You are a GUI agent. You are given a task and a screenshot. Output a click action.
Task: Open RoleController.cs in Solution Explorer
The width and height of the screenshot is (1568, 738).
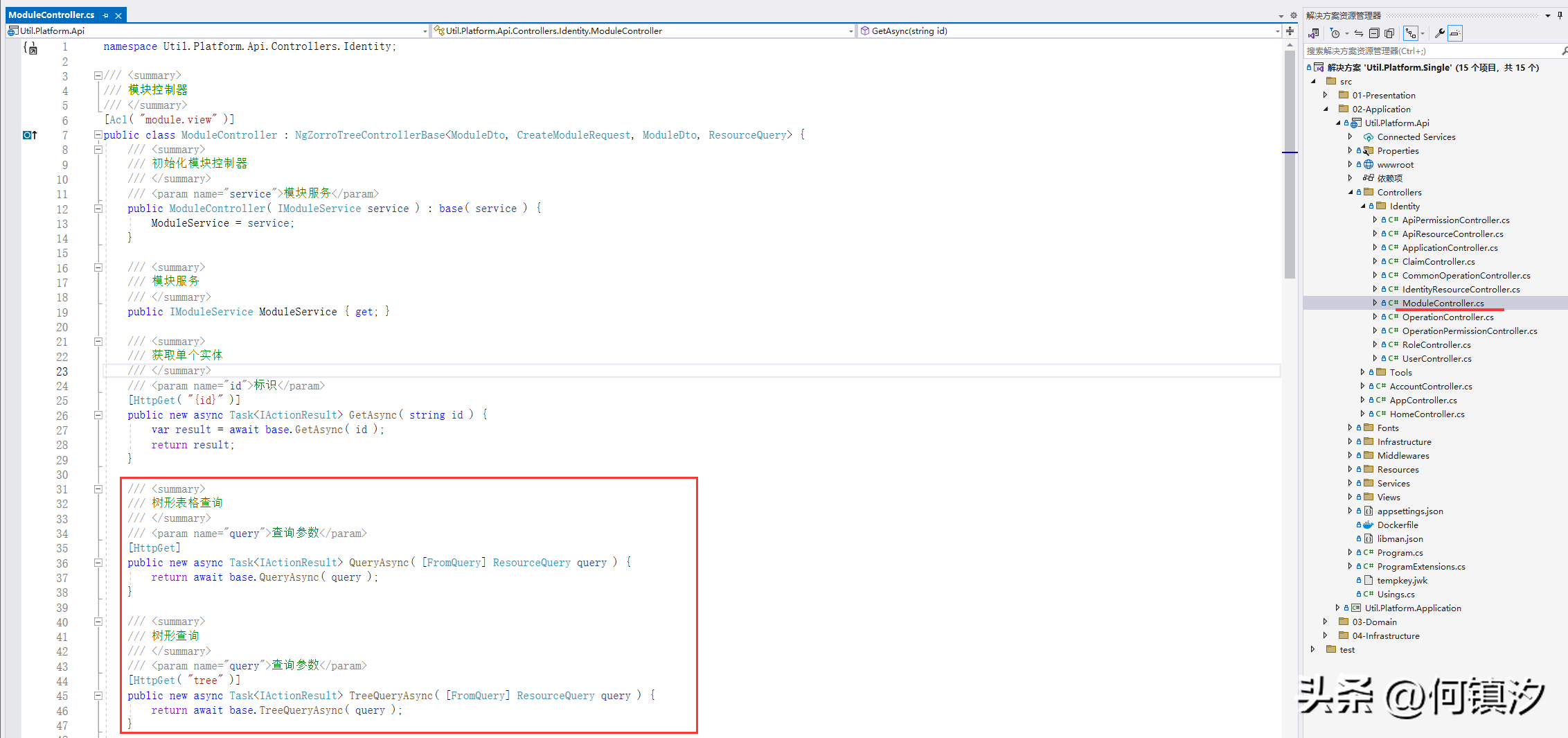tap(1436, 344)
